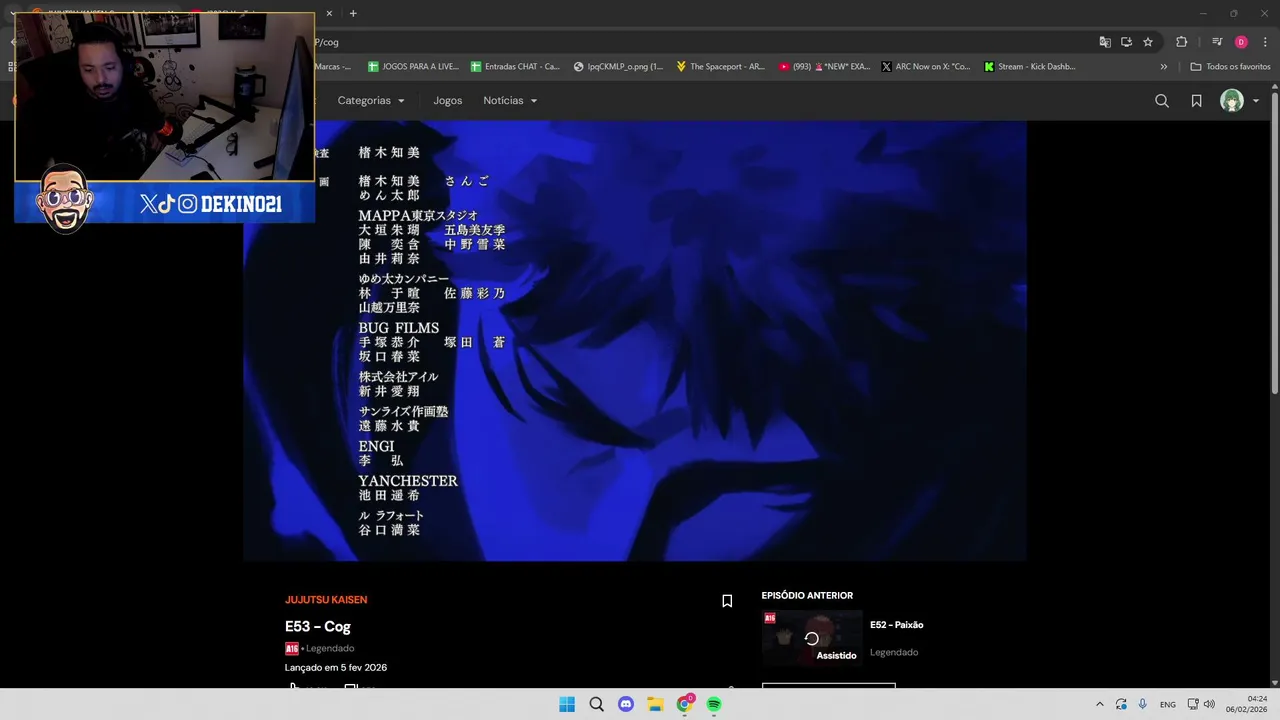Open the JOGOS PARA A LIVE bookmark
The width and height of the screenshot is (1280, 720).
[x=413, y=67]
